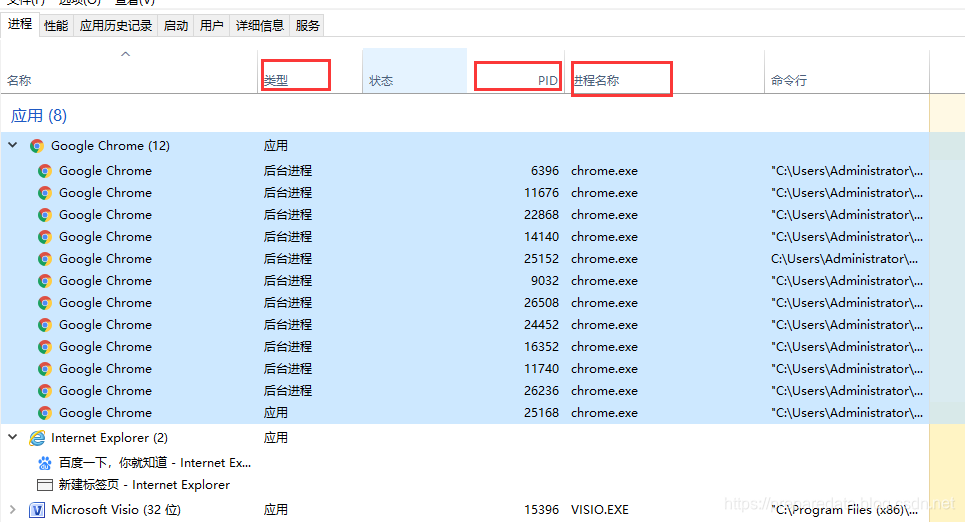965x522 pixels.
Task: Click the Chrome icon of PID 24452 row
Action: tap(44, 325)
